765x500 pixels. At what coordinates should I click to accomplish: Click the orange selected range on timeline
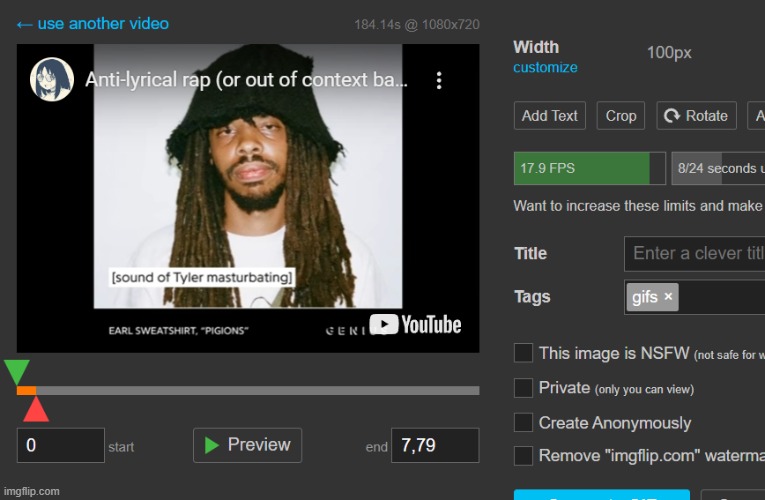(26, 390)
